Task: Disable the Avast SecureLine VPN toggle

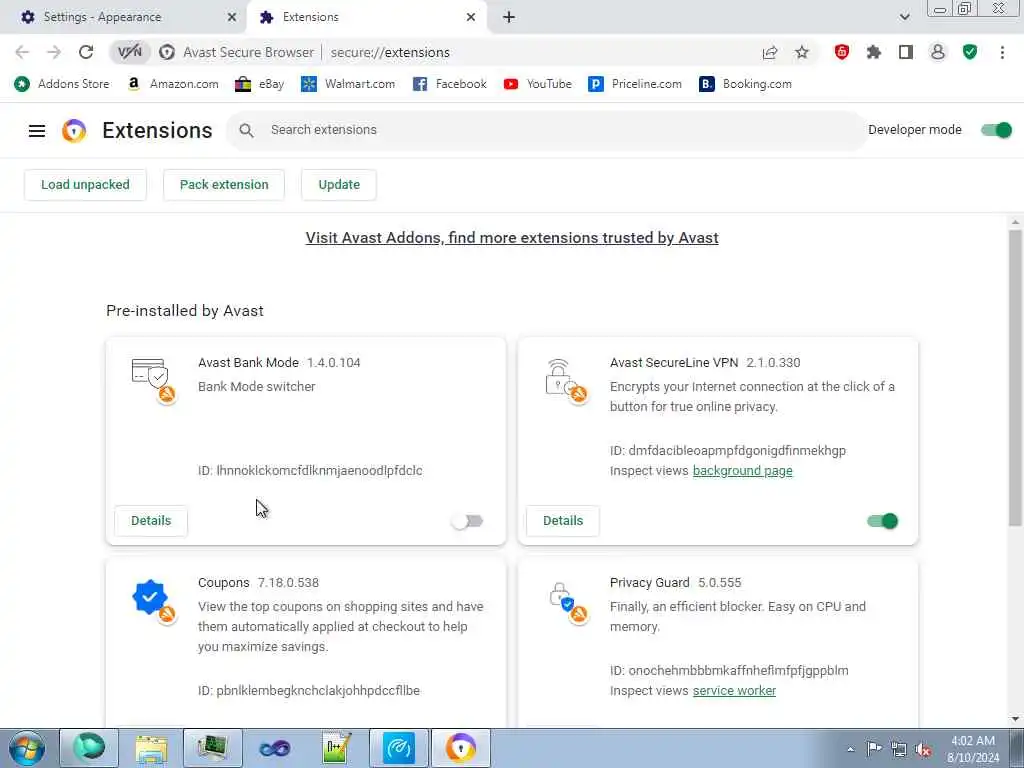Action: coord(882,521)
